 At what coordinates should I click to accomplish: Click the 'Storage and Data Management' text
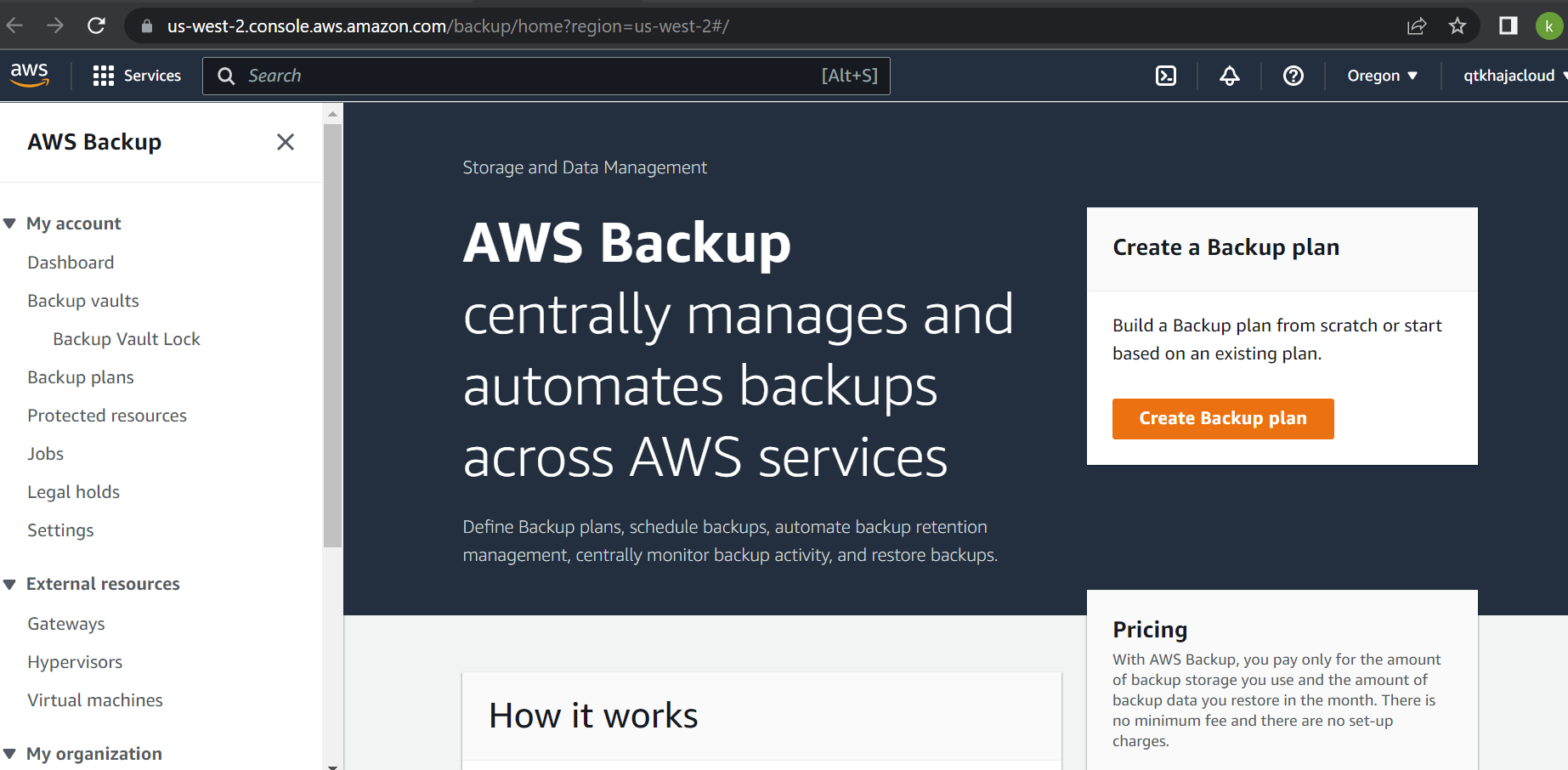(585, 167)
